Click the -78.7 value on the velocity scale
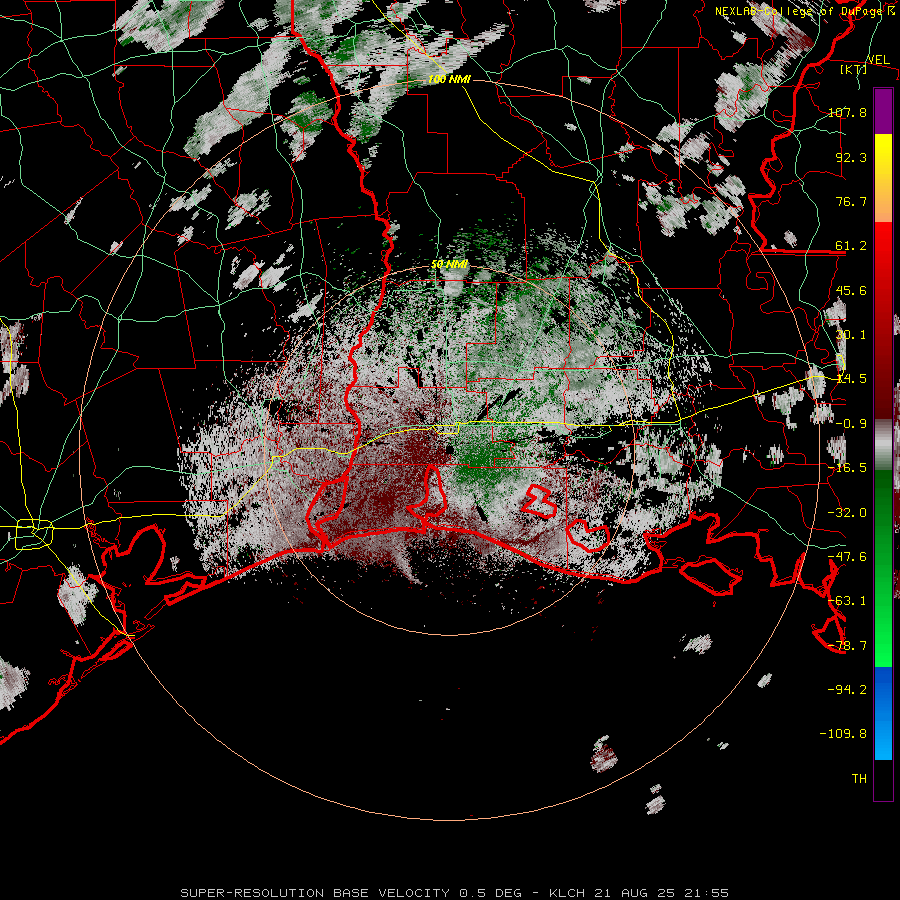This screenshot has width=900, height=900. [847, 645]
